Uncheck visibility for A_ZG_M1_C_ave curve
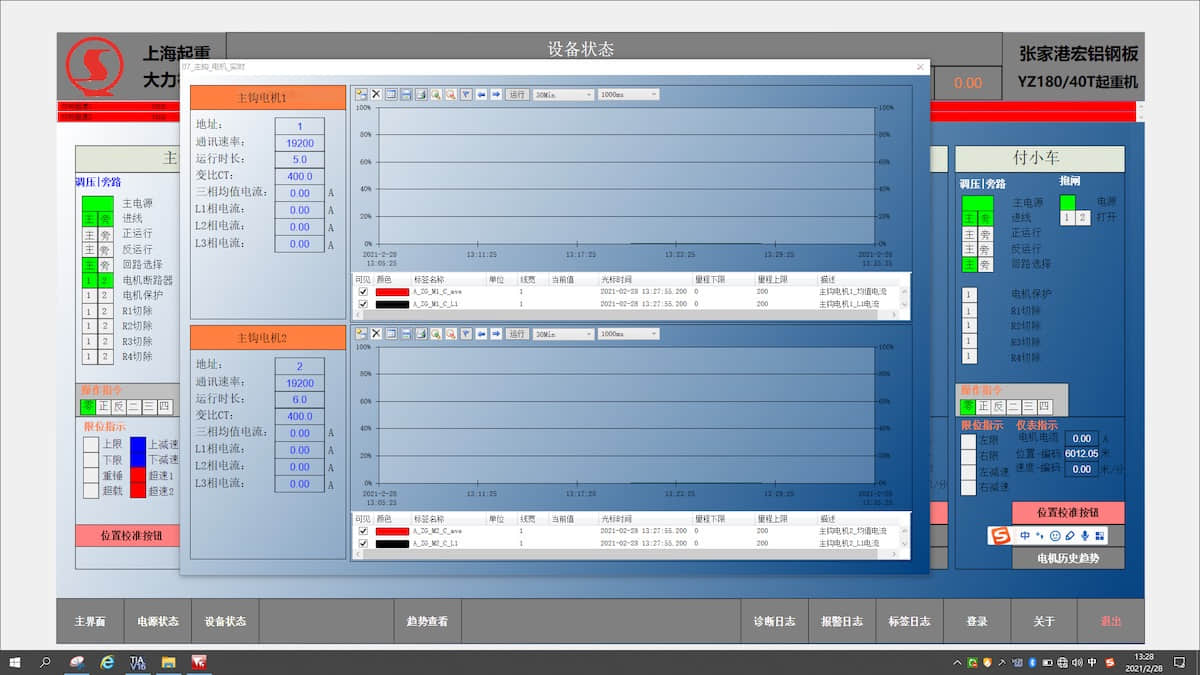Image resolution: width=1200 pixels, height=675 pixels. pos(363,292)
